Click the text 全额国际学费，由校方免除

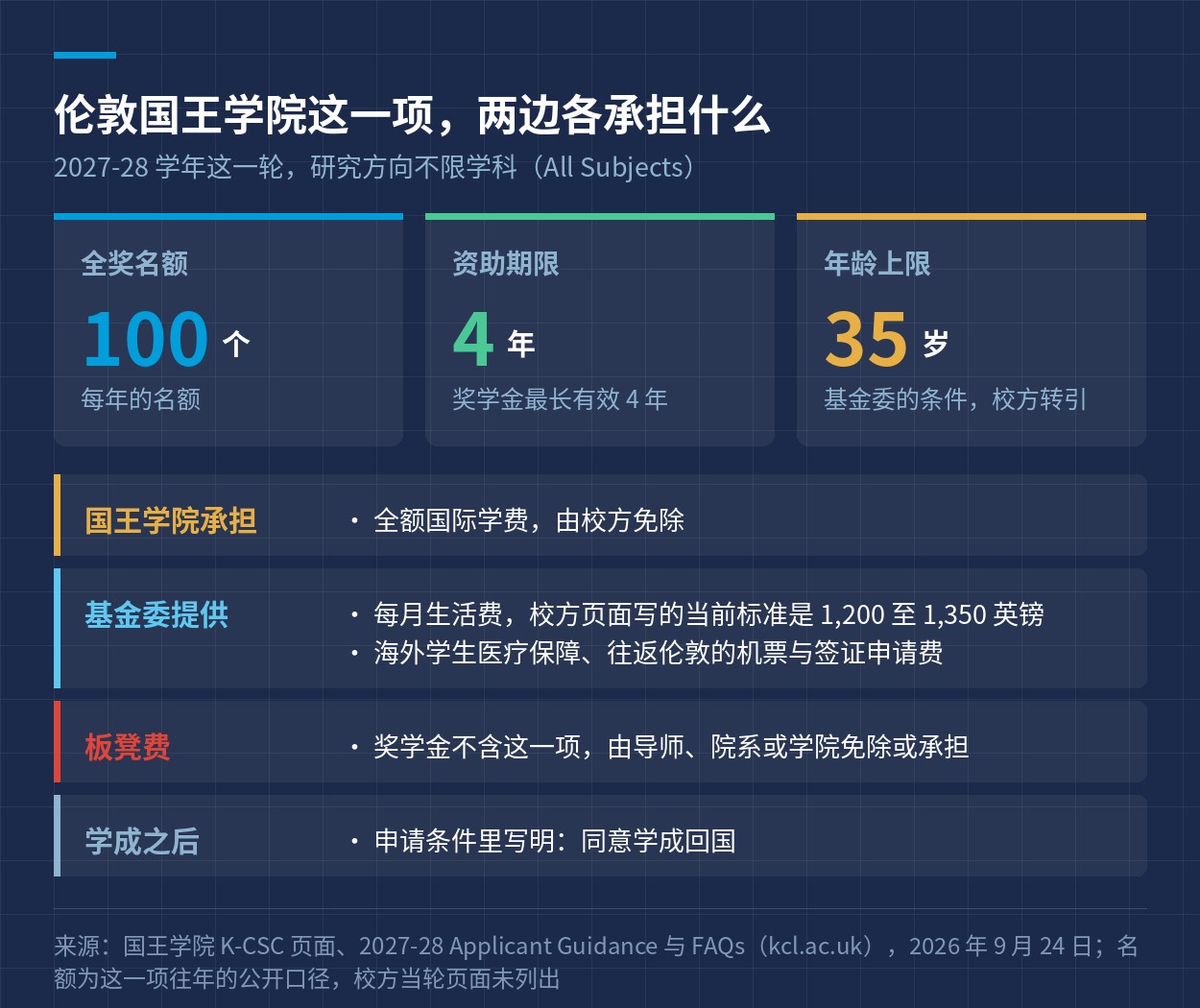click(x=529, y=520)
